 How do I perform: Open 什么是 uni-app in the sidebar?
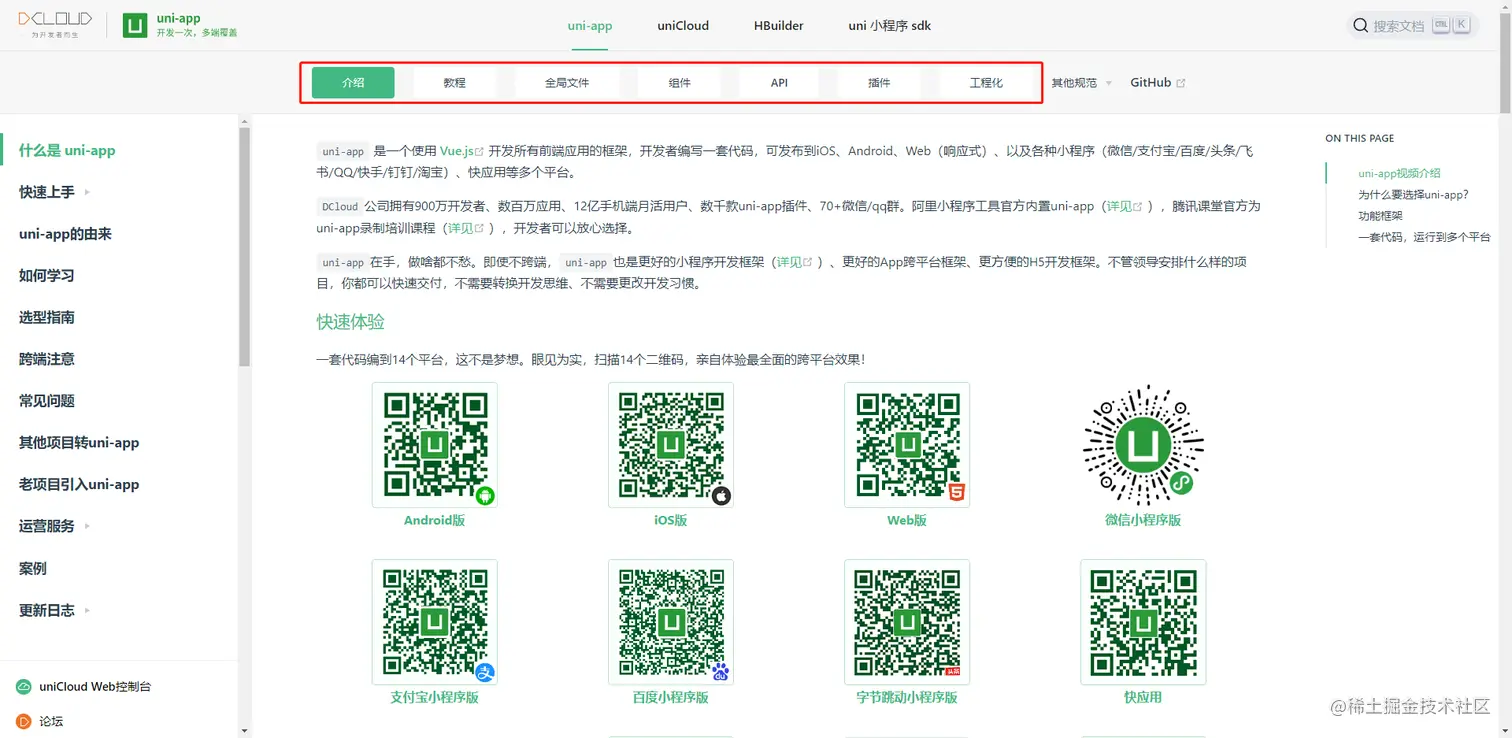pos(67,150)
